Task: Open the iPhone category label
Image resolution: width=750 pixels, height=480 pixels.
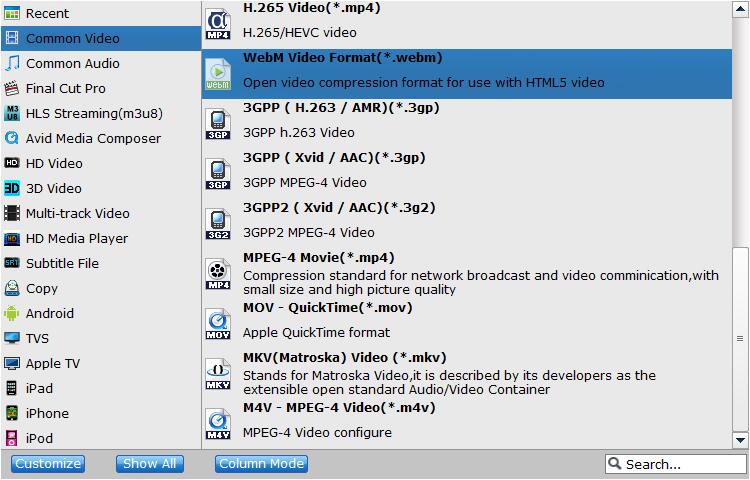Action: click(x=47, y=413)
